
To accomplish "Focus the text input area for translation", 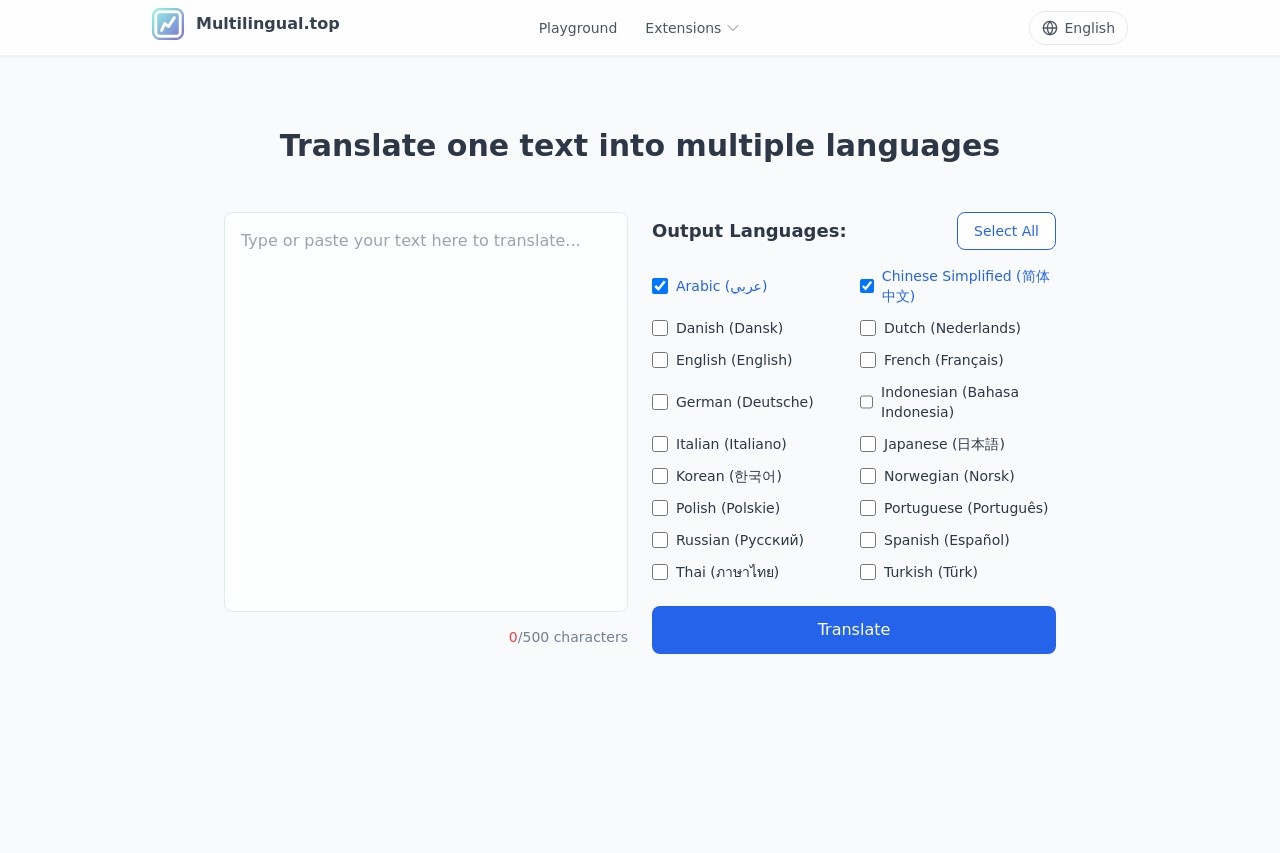I will click(426, 412).
